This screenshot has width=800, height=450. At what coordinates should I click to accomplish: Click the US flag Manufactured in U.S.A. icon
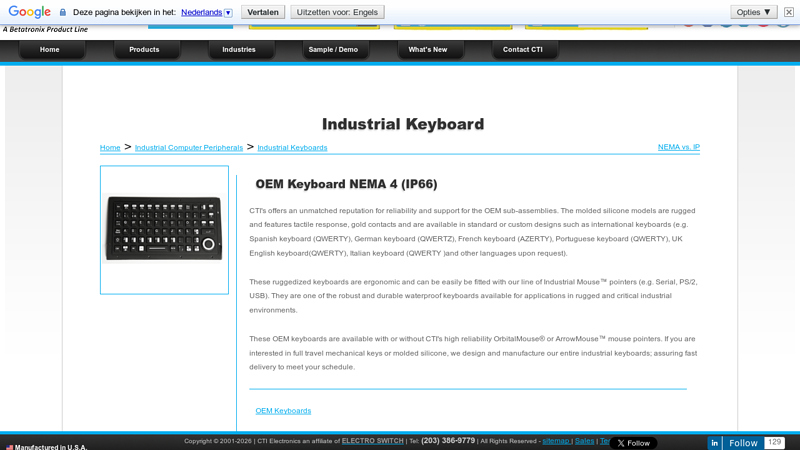[10, 447]
